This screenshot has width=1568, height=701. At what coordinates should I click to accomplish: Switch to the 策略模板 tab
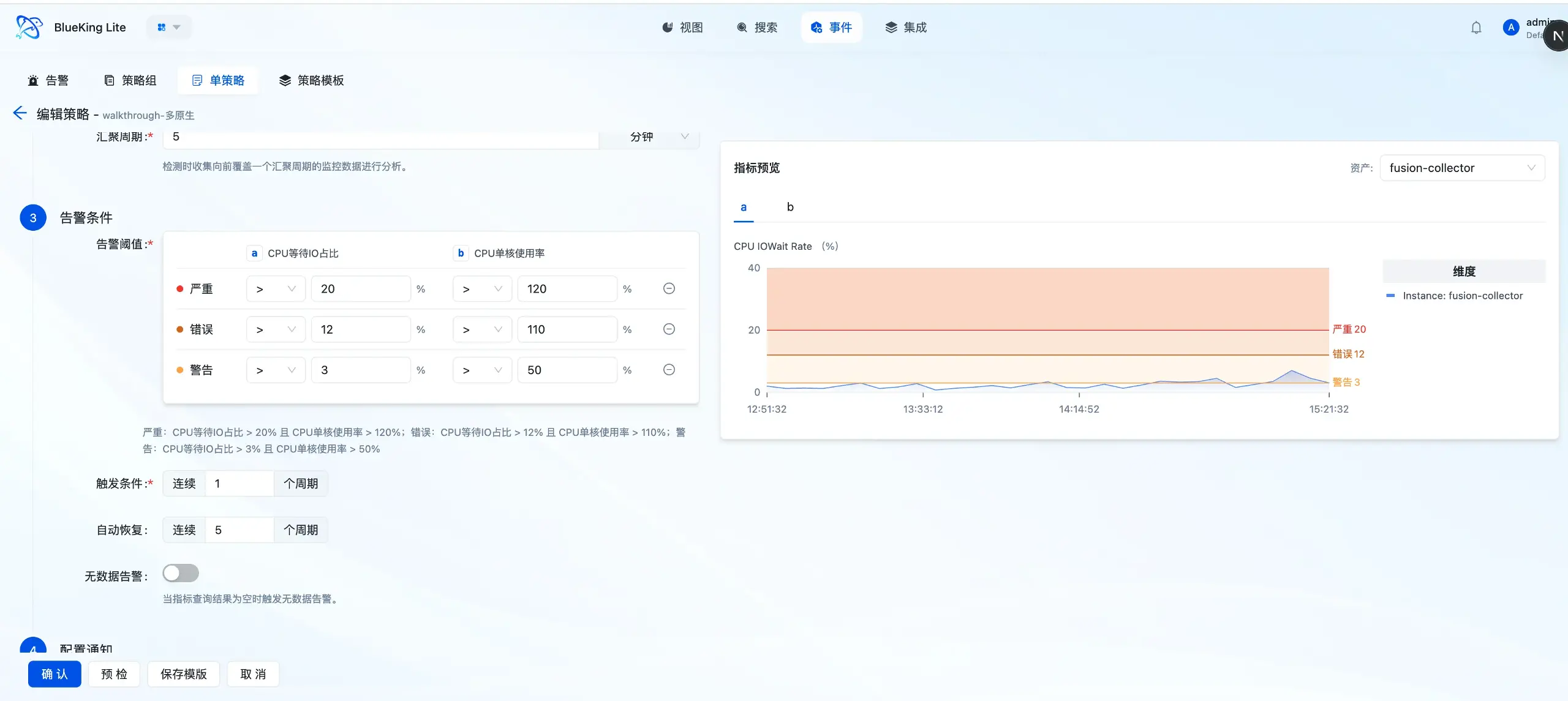311,80
